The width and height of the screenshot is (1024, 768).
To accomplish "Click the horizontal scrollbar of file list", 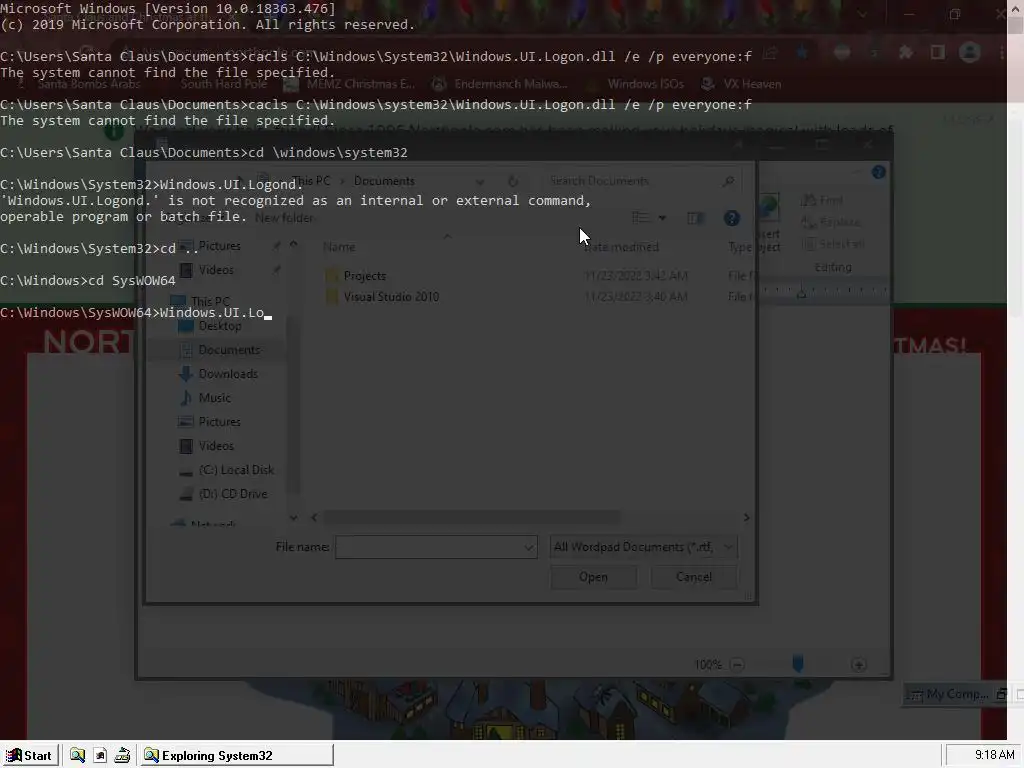I will coord(470,517).
